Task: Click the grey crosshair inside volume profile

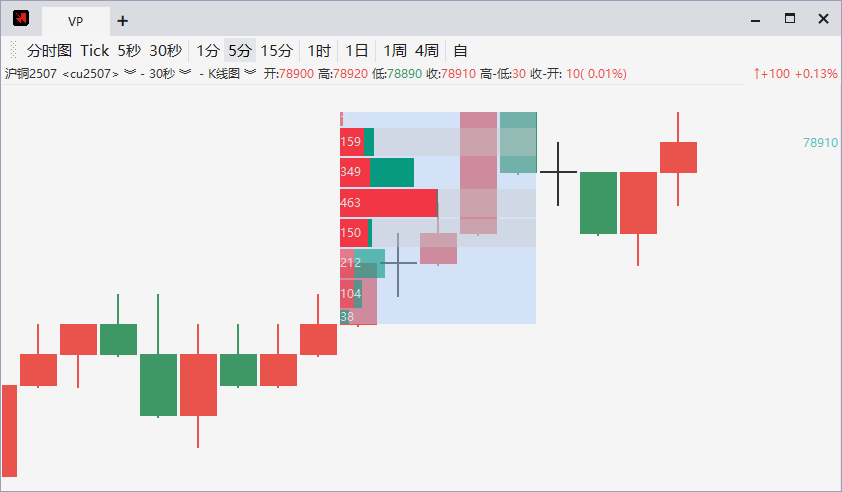Action: click(398, 263)
